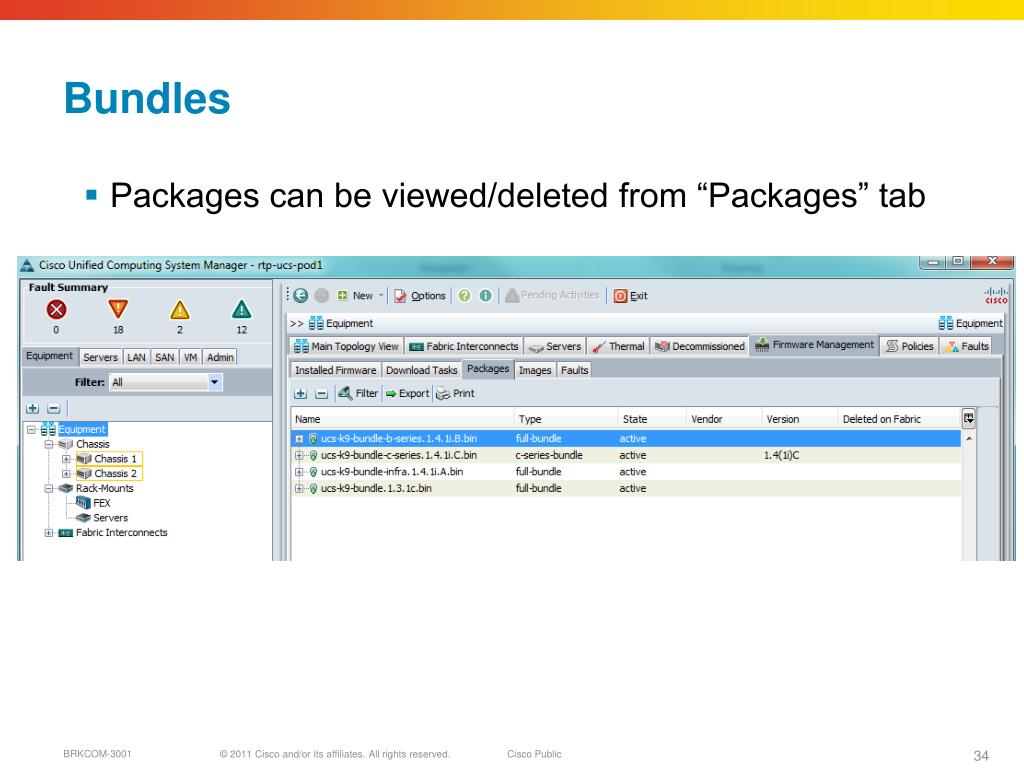Select FEX under Rack-Mounts
This screenshot has height=768, width=1024.
point(93,503)
